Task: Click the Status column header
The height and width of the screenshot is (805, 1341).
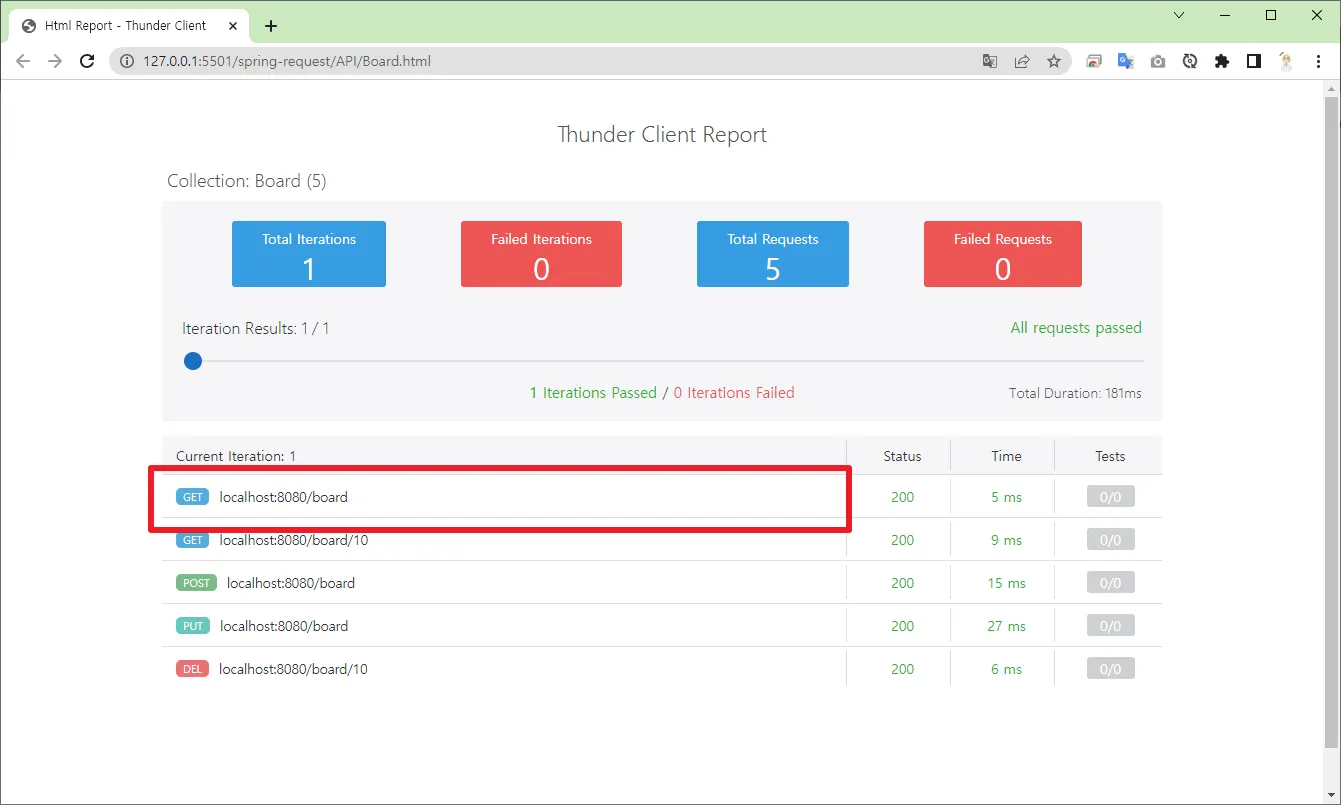Action: [x=902, y=456]
